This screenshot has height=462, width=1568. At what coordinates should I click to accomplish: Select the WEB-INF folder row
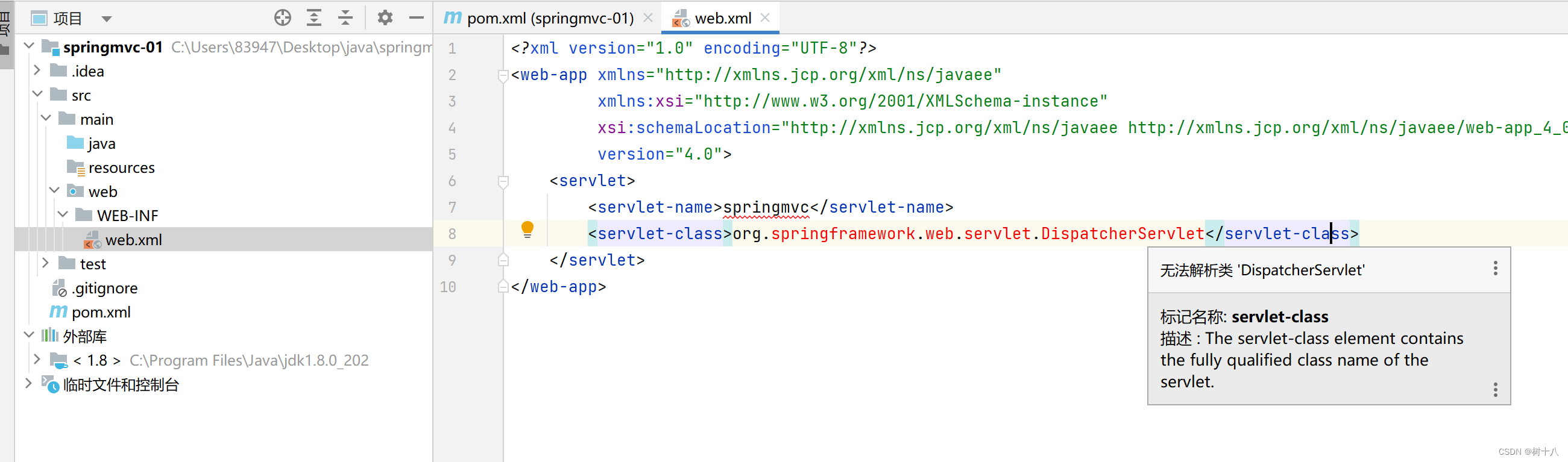[223, 215]
